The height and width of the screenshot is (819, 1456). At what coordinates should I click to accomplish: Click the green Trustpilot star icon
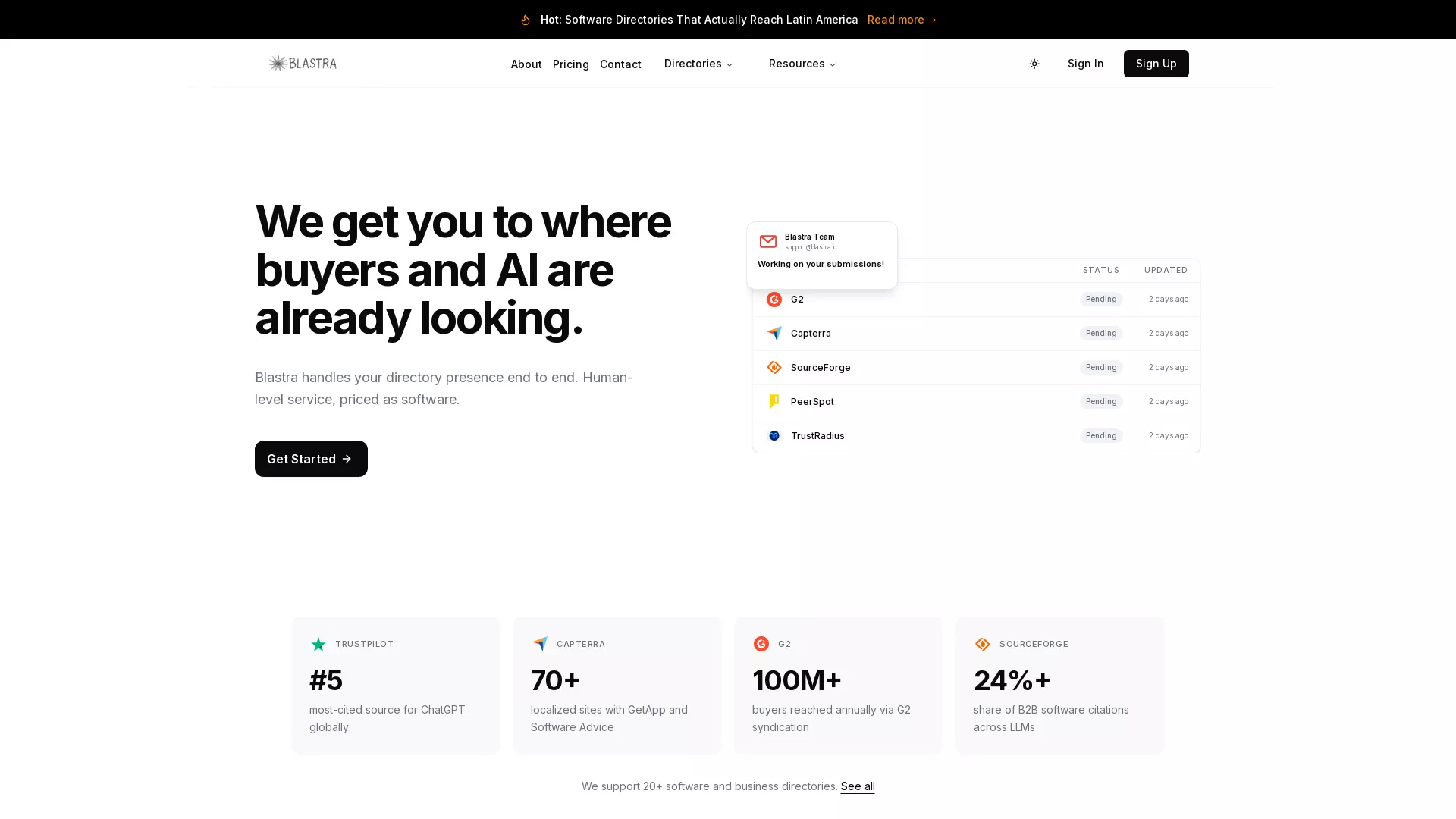pyautogui.click(x=318, y=644)
